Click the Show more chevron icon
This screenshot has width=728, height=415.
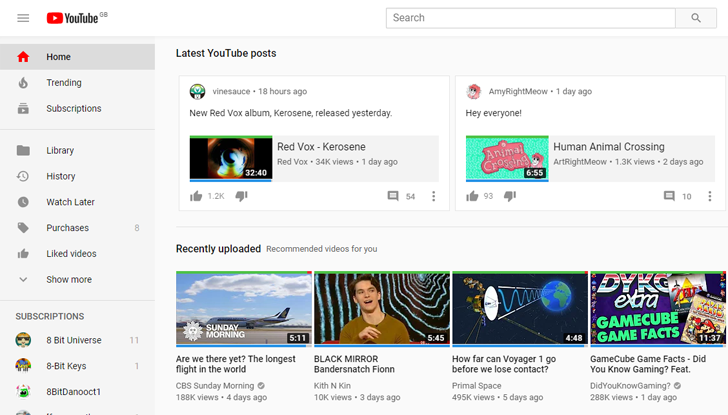[x=23, y=279]
